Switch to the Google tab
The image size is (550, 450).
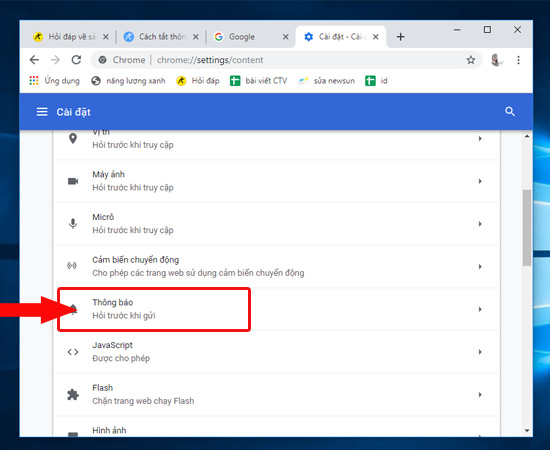(251, 36)
